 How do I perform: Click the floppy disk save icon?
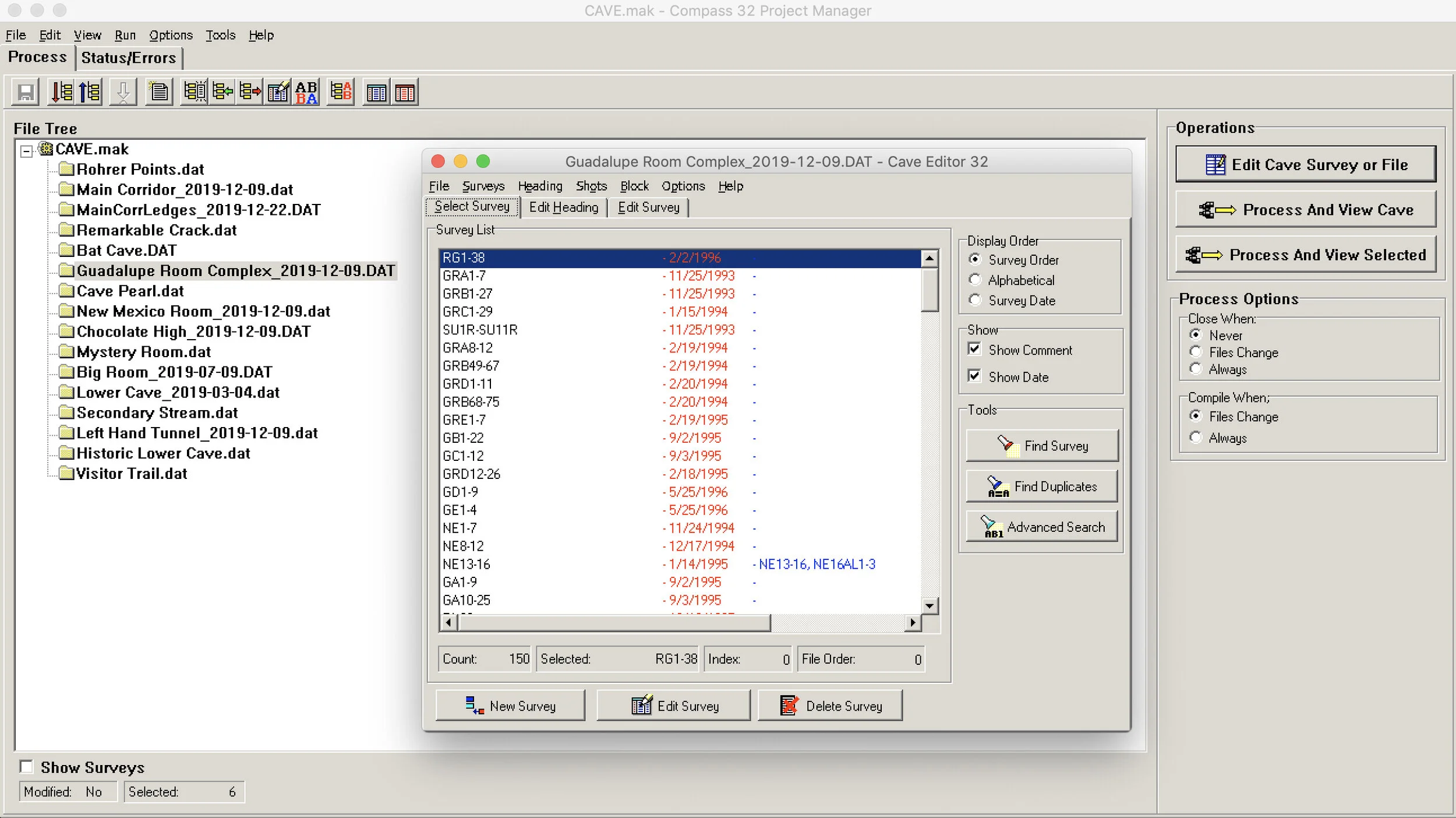click(x=26, y=92)
